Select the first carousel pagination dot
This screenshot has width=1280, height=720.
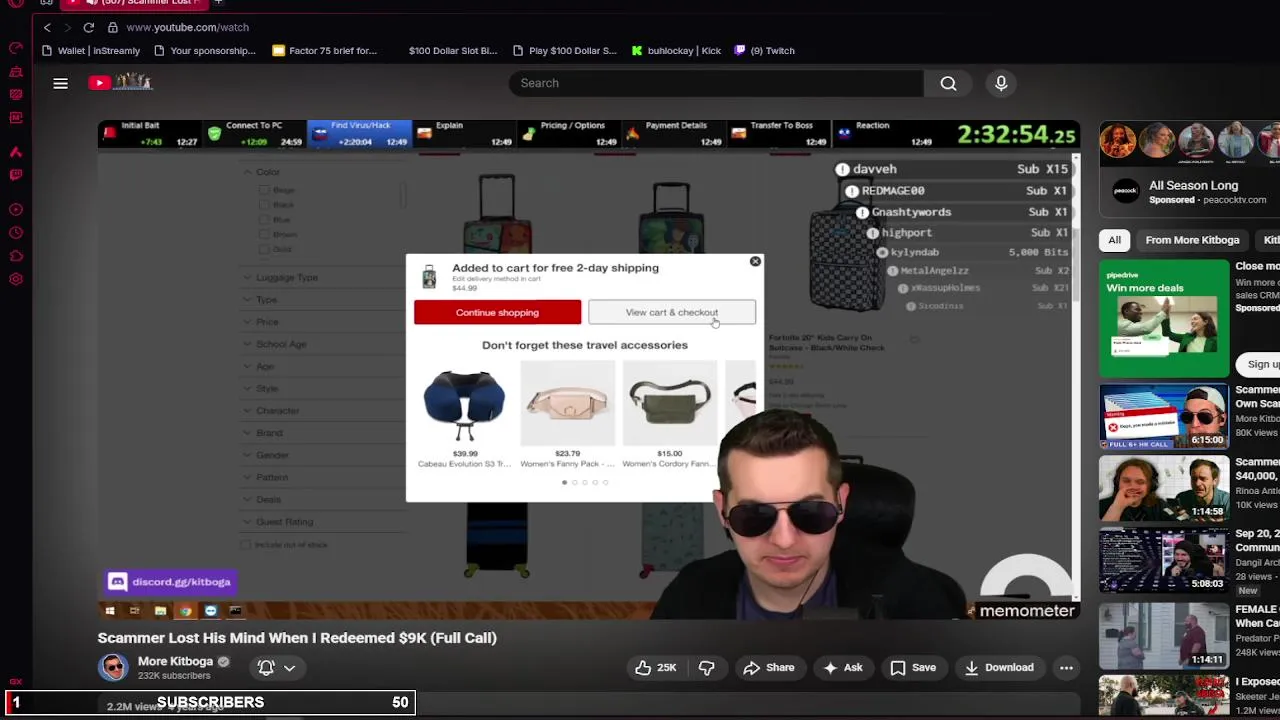[x=564, y=482]
